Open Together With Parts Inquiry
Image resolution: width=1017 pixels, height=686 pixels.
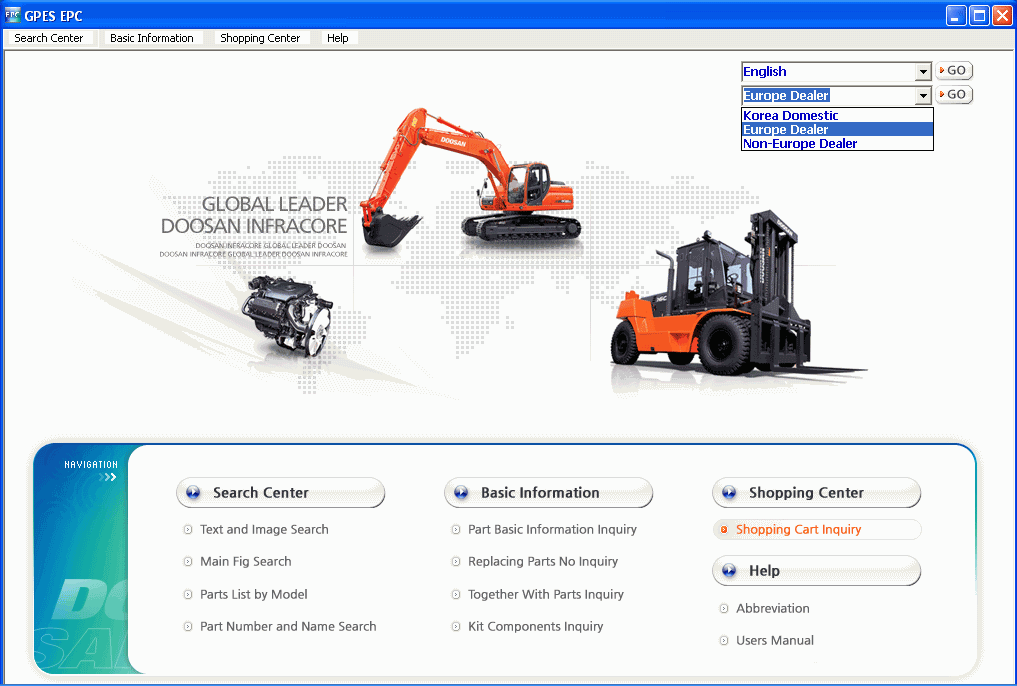pyautogui.click(x=545, y=595)
